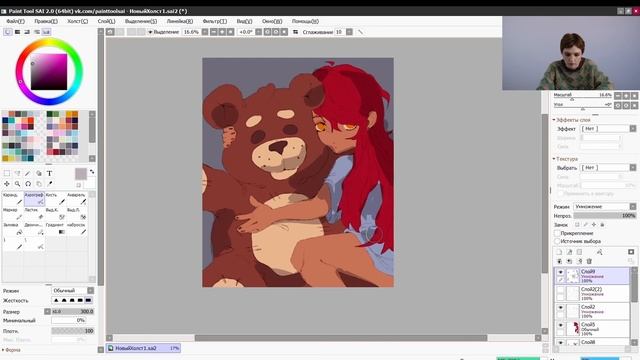Select the softest Жесткость brush shape
The image size is (640, 360).
[56, 300]
